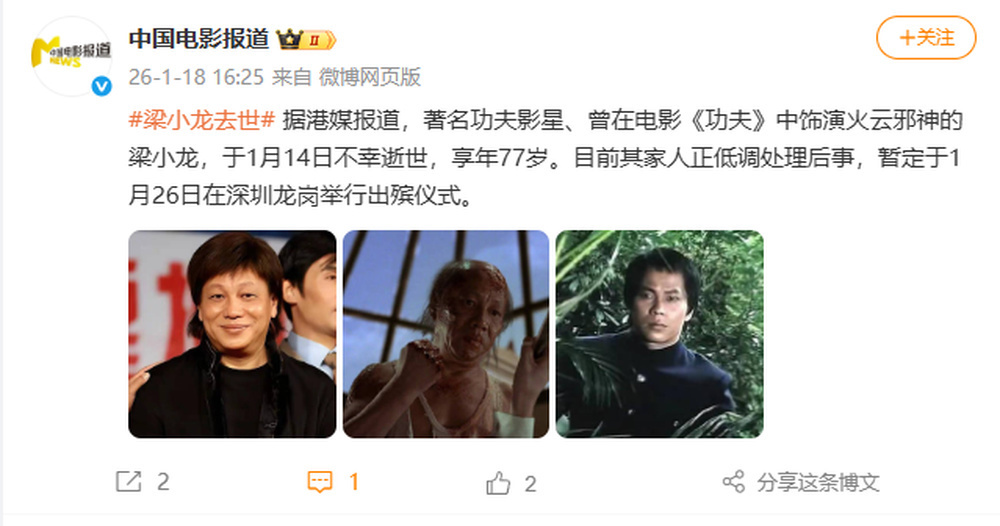Click the repost arrow icon

pos(128,481)
